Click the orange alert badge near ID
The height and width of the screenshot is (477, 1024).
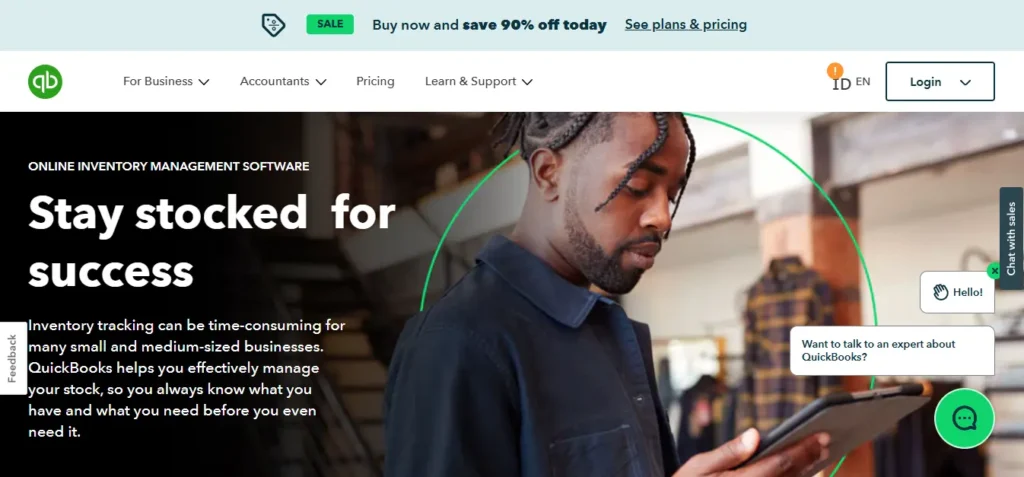coord(835,71)
